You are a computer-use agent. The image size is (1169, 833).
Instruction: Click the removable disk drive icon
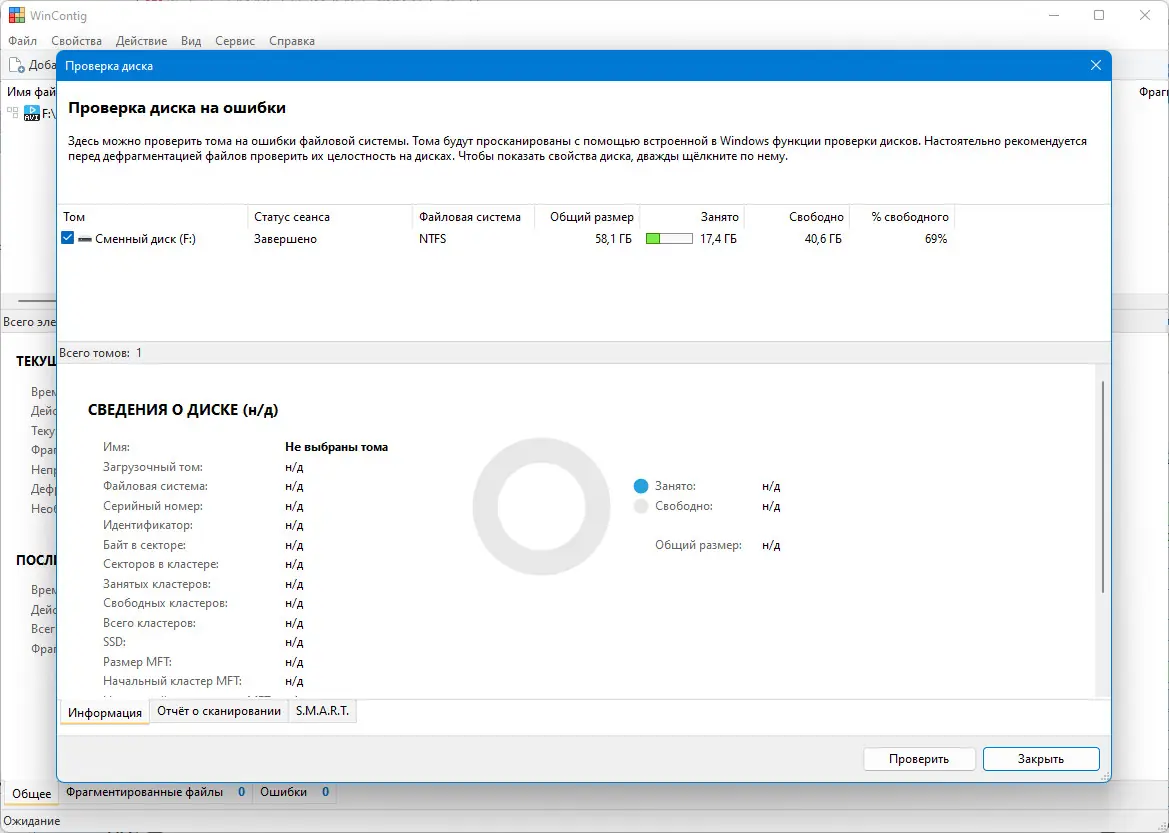85,239
